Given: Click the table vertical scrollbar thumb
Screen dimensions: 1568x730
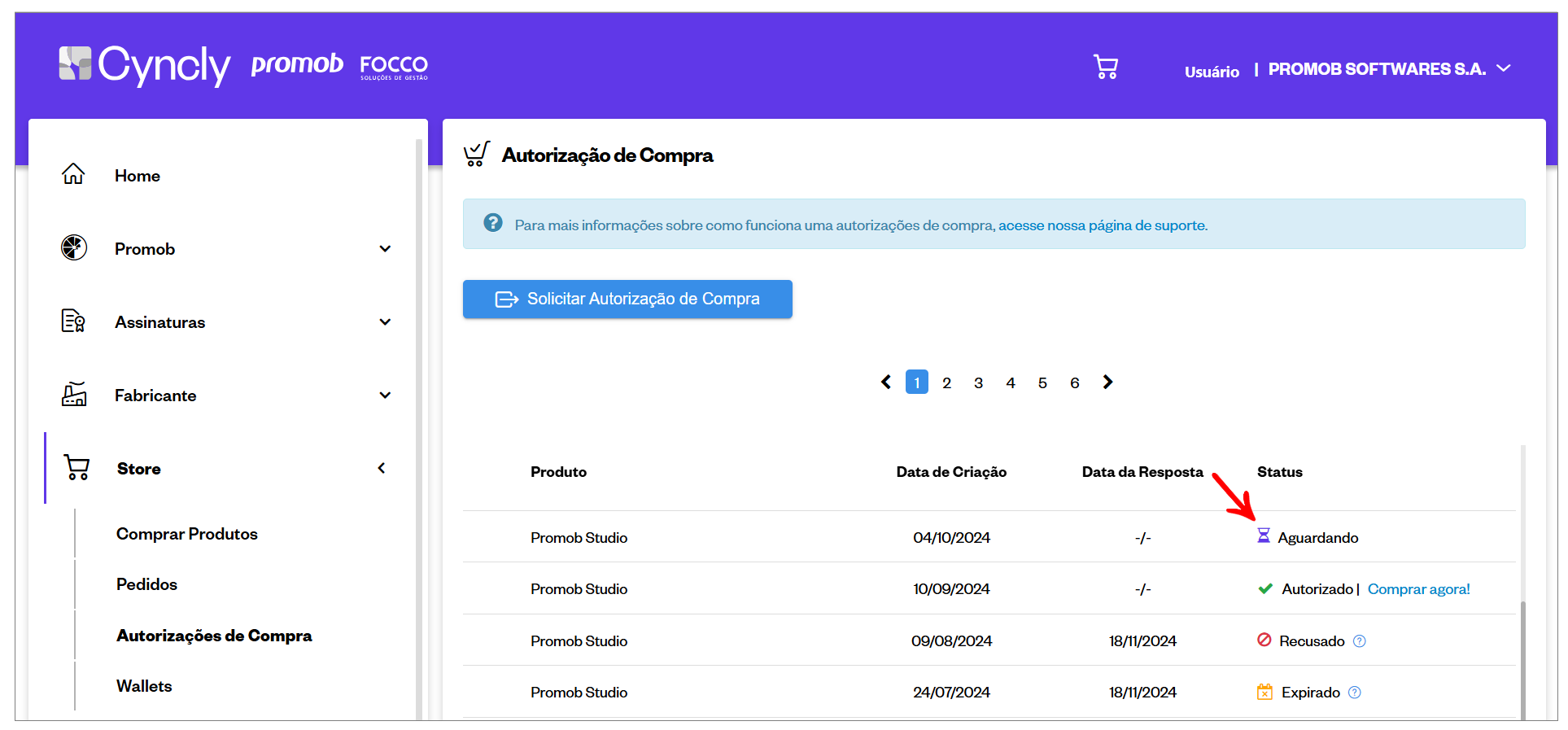Looking at the screenshot, I should 1522,661.
